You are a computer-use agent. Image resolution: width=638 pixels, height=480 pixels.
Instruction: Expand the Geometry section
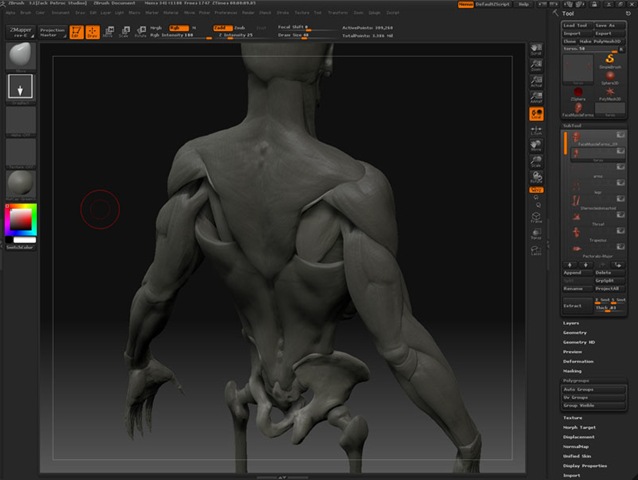(575, 333)
